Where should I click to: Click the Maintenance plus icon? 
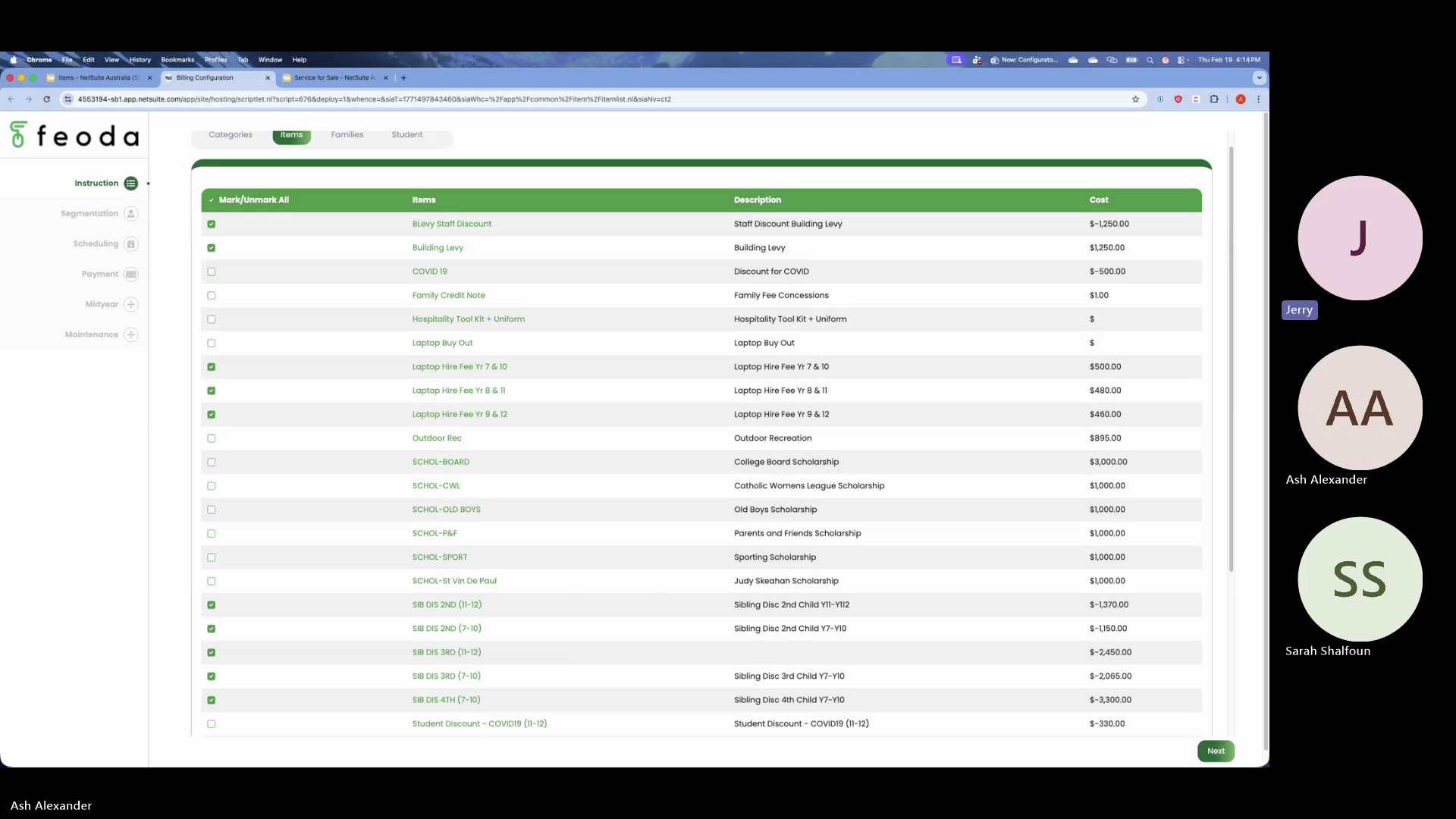(x=131, y=334)
